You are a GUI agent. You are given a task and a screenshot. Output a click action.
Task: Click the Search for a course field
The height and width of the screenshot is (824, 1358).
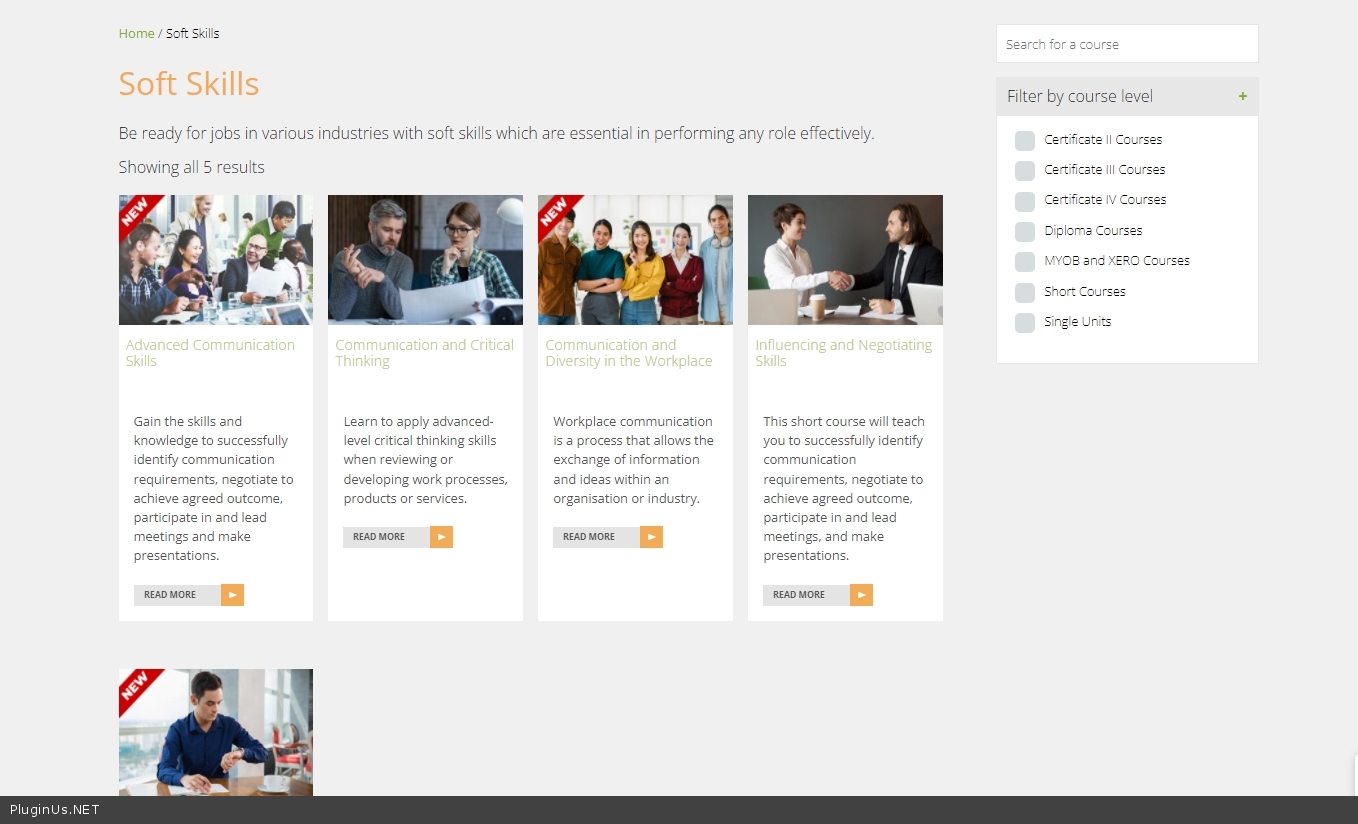(x=1126, y=44)
